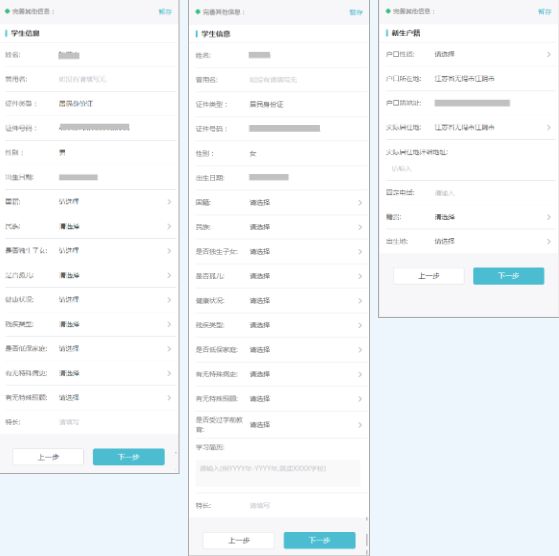Expand 是否低保家庭 selector in the female student's form

[x=279, y=350]
